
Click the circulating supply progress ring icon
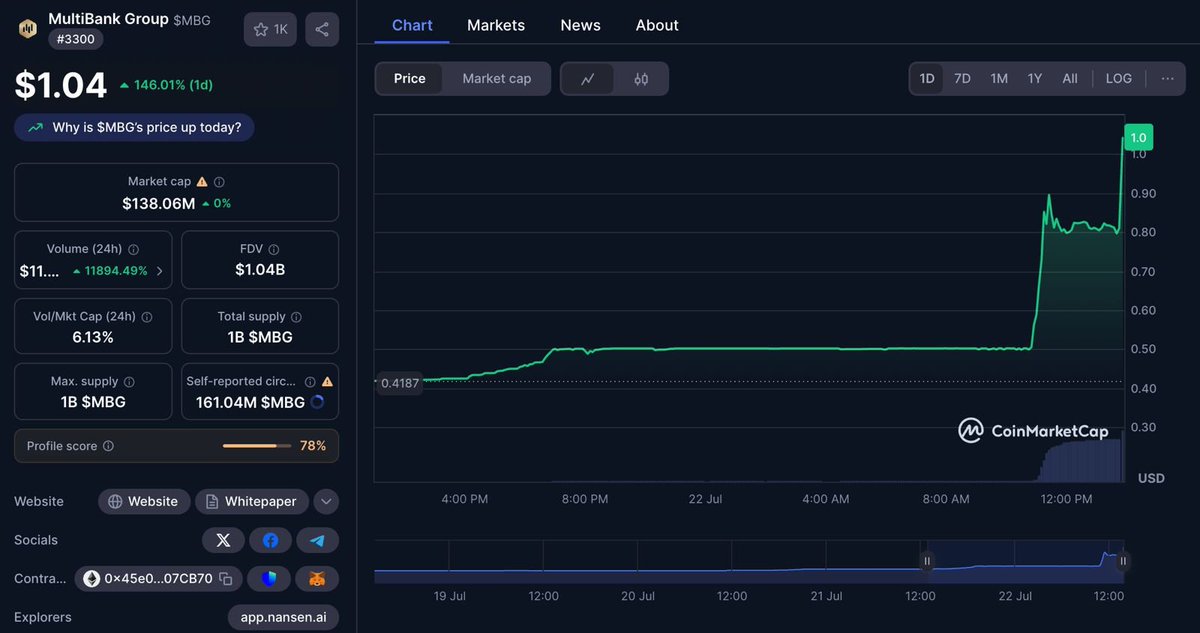click(x=317, y=402)
